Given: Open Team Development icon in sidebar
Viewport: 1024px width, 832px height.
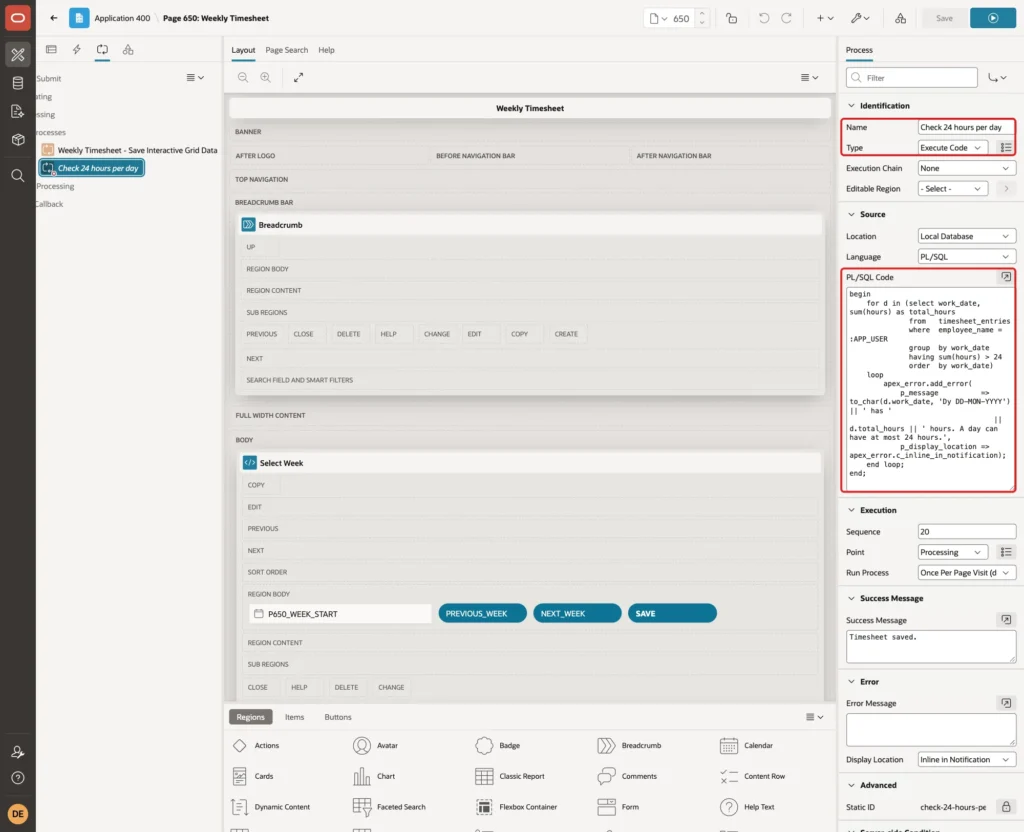Looking at the screenshot, I should click(x=18, y=112).
